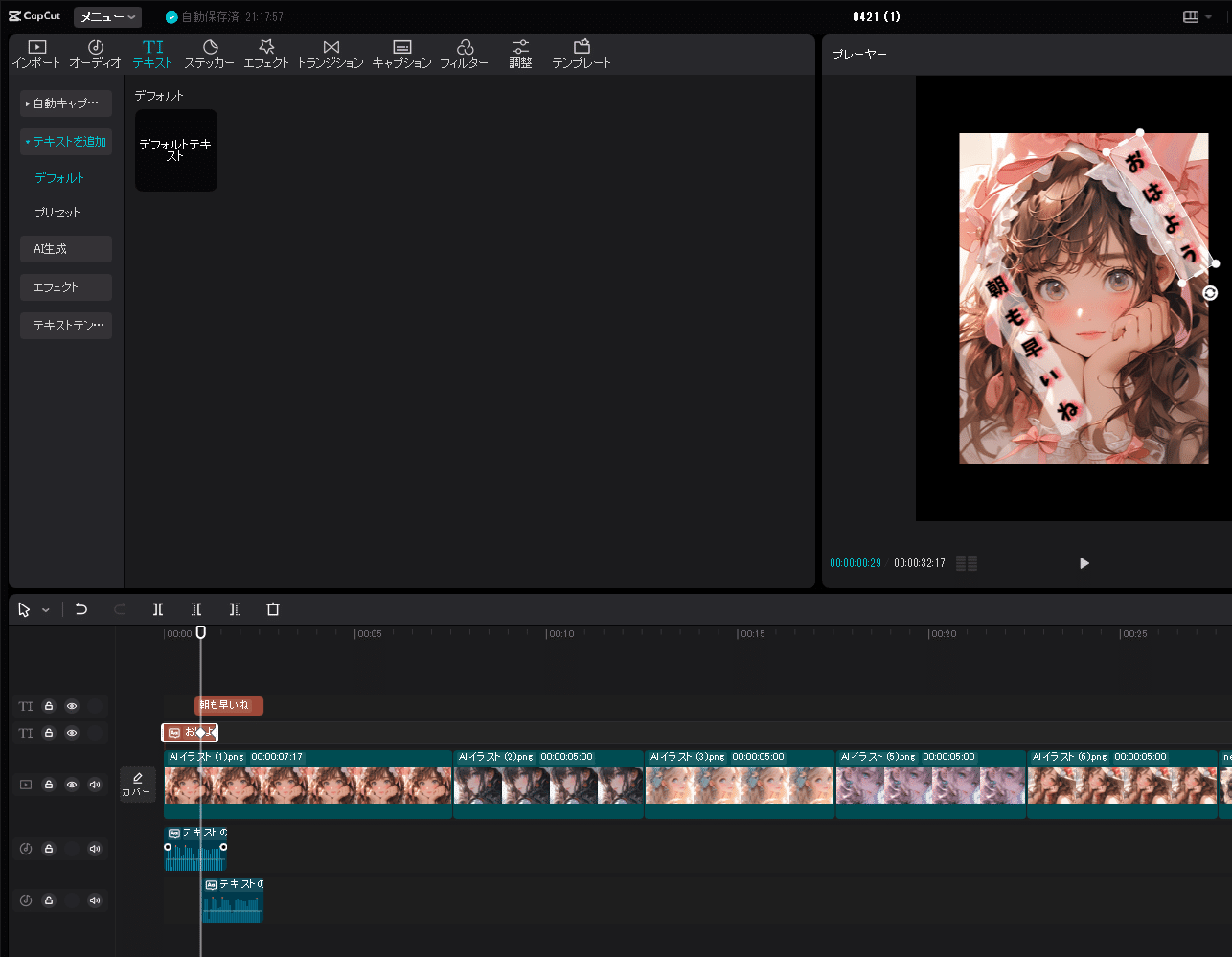The image size is (1232, 957).
Task: Open the インポート (Import) tab
Action: click(36, 54)
